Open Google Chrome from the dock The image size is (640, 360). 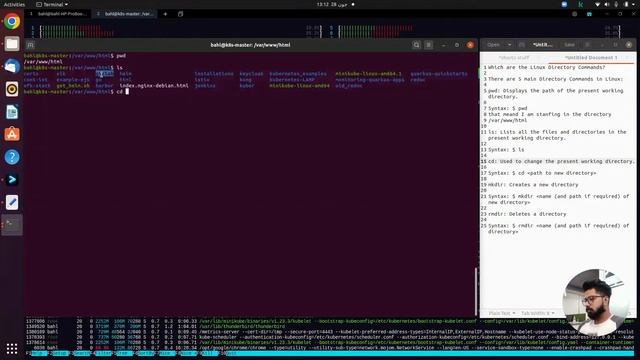click(x=12, y=21)
